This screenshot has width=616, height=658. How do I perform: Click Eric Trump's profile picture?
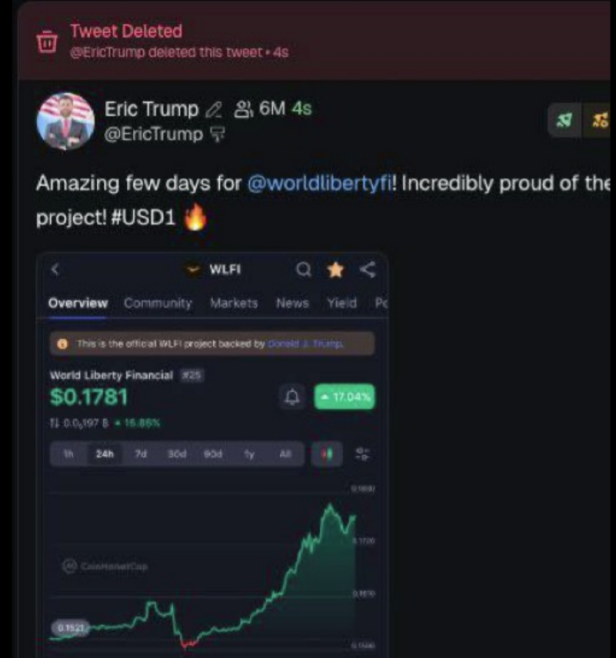[65, 122]
